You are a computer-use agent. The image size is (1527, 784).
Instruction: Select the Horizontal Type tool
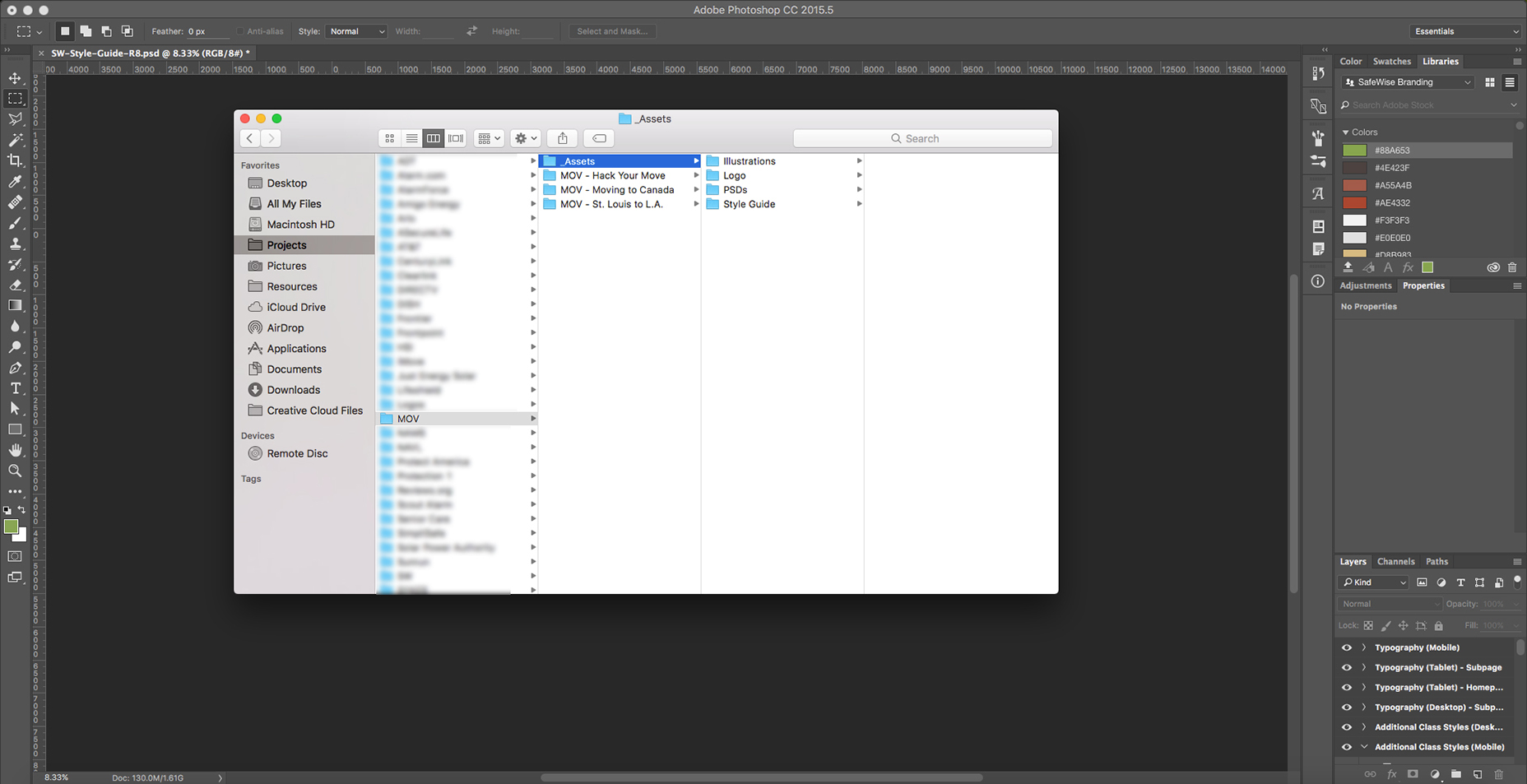pos(15,388)
